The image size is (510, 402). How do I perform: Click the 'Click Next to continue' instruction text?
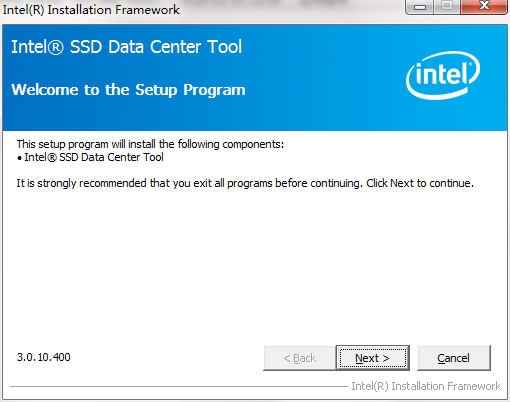[420, 183]
